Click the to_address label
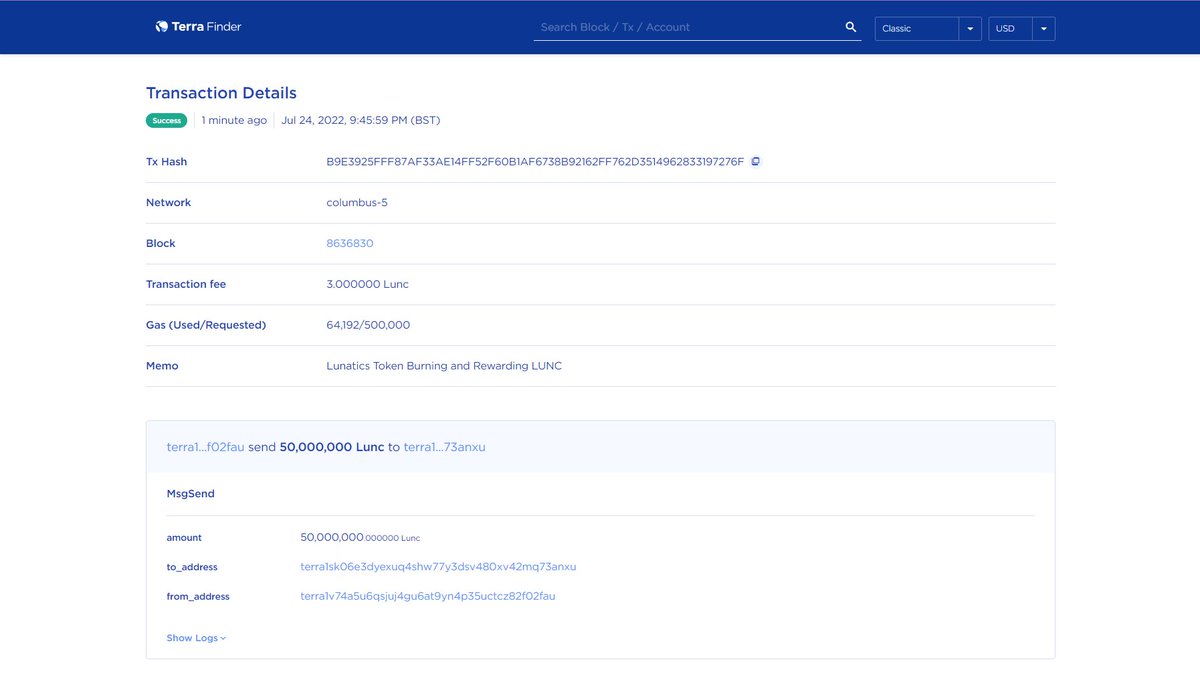1200x676 pixels. 192,567
